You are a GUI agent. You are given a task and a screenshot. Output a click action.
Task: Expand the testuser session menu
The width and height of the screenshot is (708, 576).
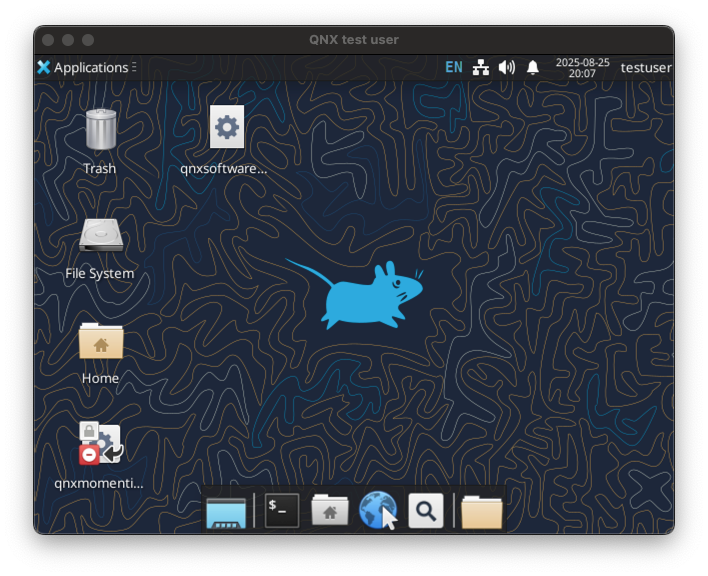point(645,67)
